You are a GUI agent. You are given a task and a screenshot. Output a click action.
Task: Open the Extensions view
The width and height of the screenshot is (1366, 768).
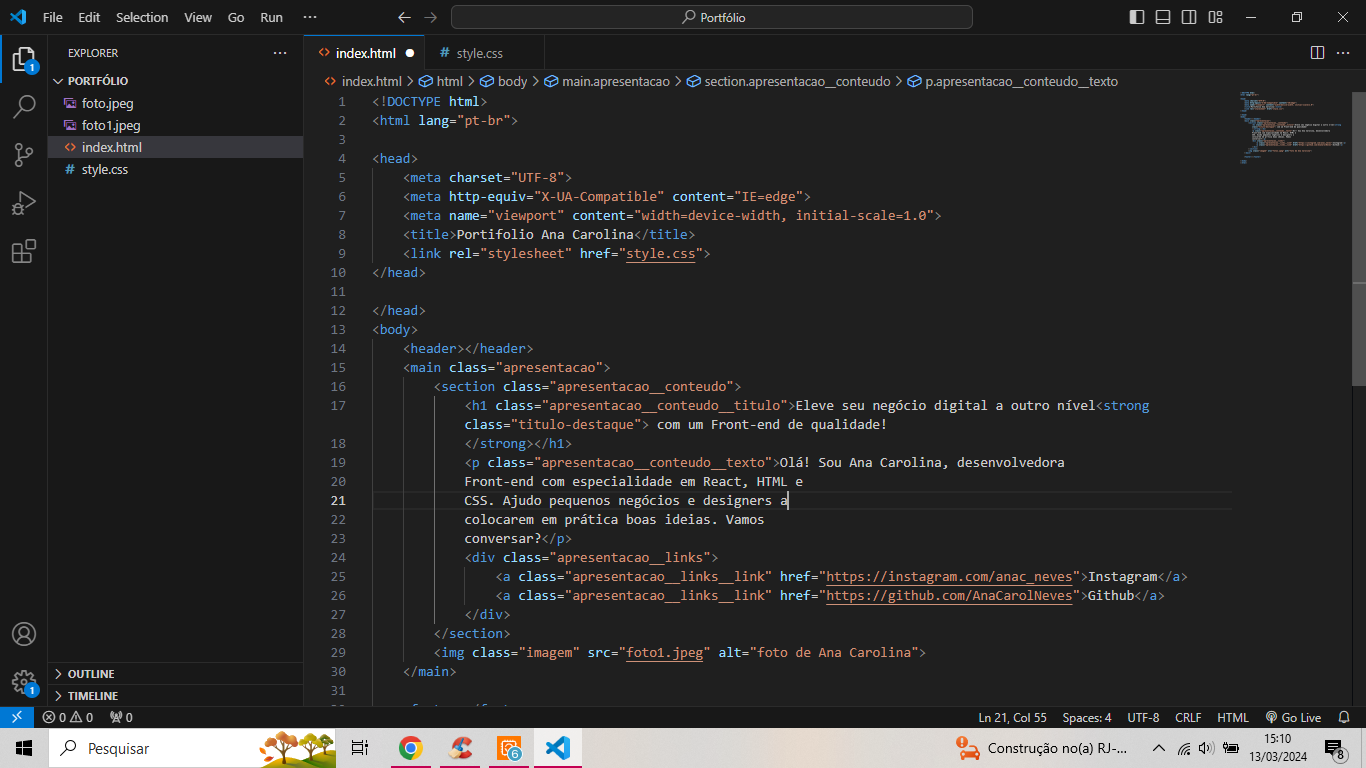[x=24, y=251]
